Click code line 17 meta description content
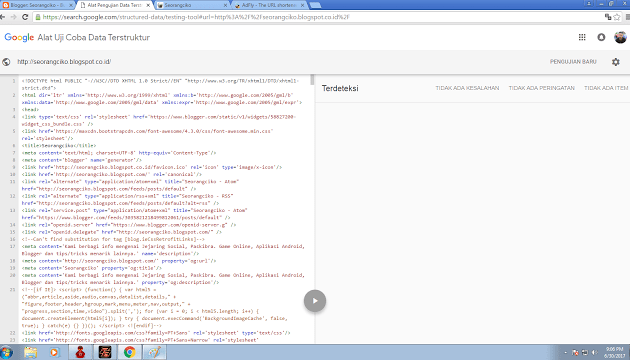Image resolution: width=630 pixels, height=360 pixels. (163, 250)
